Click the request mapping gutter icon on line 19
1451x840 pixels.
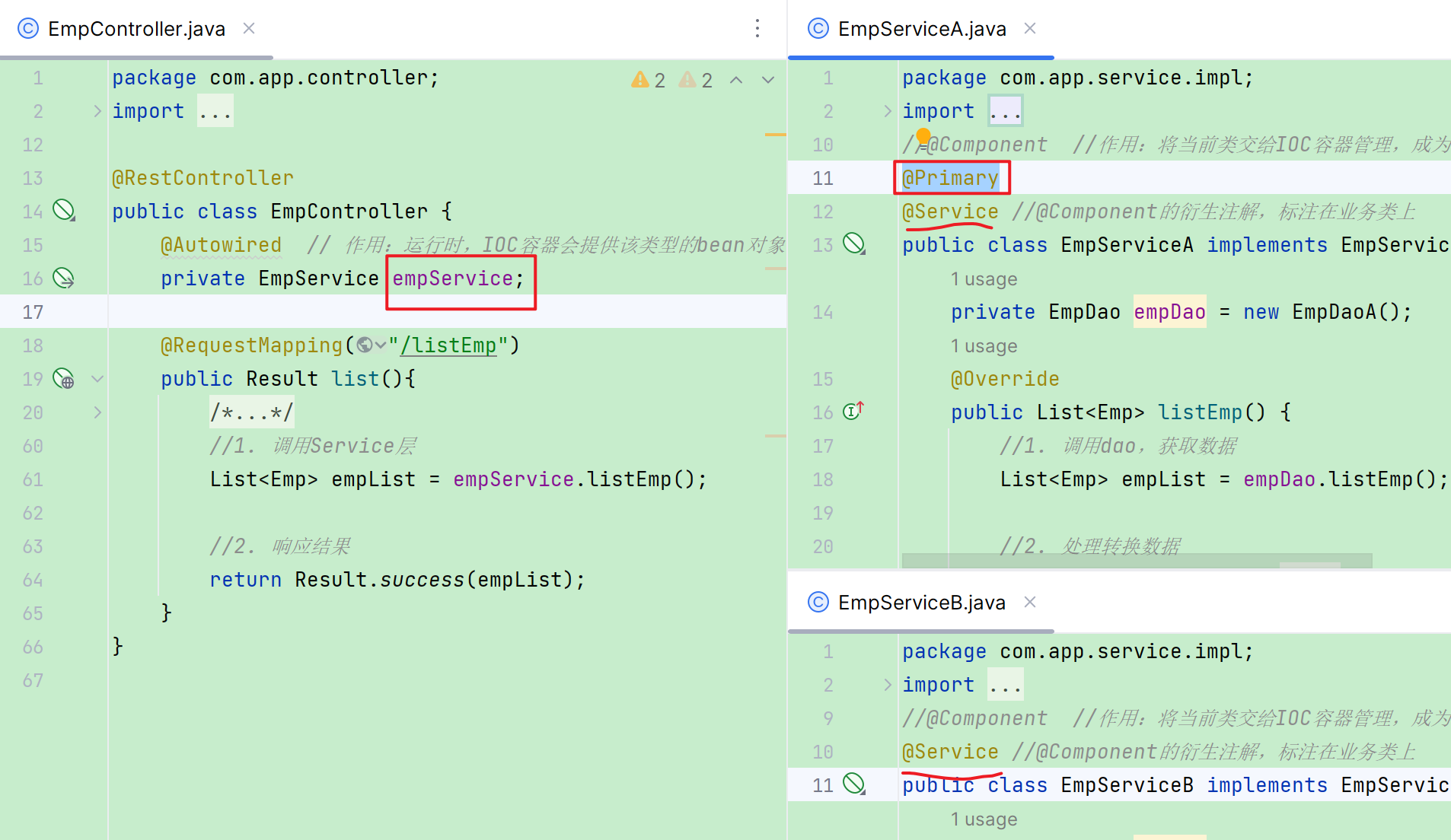tap(64, 378)
